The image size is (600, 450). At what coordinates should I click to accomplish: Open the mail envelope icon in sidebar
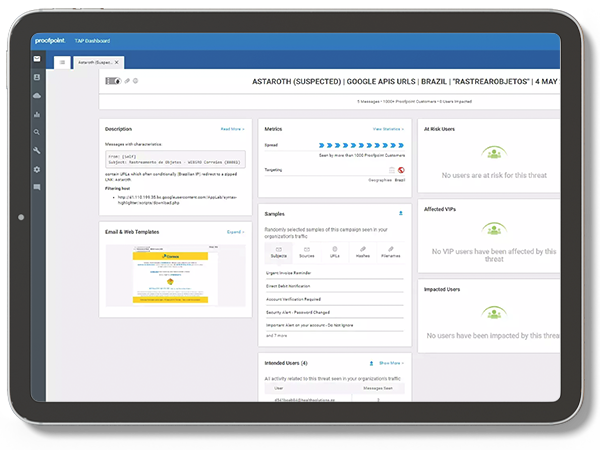37,59
